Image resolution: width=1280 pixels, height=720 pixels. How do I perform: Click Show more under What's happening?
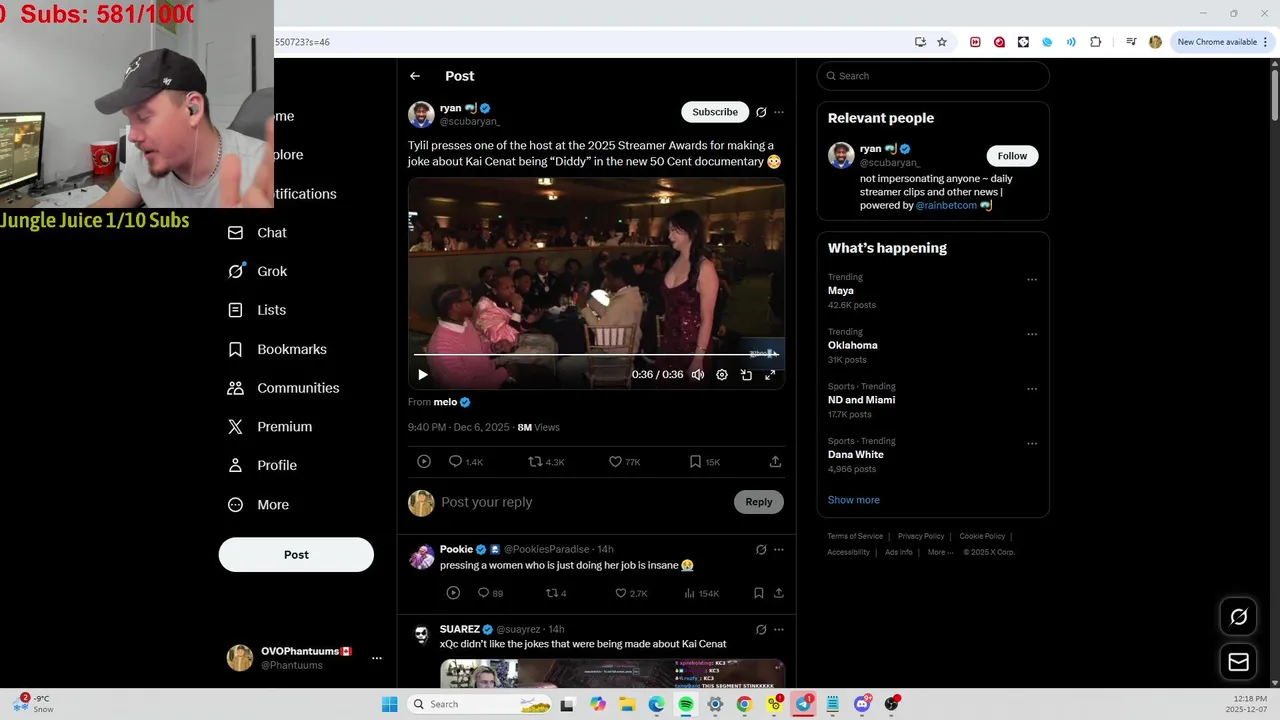(853, 500)
